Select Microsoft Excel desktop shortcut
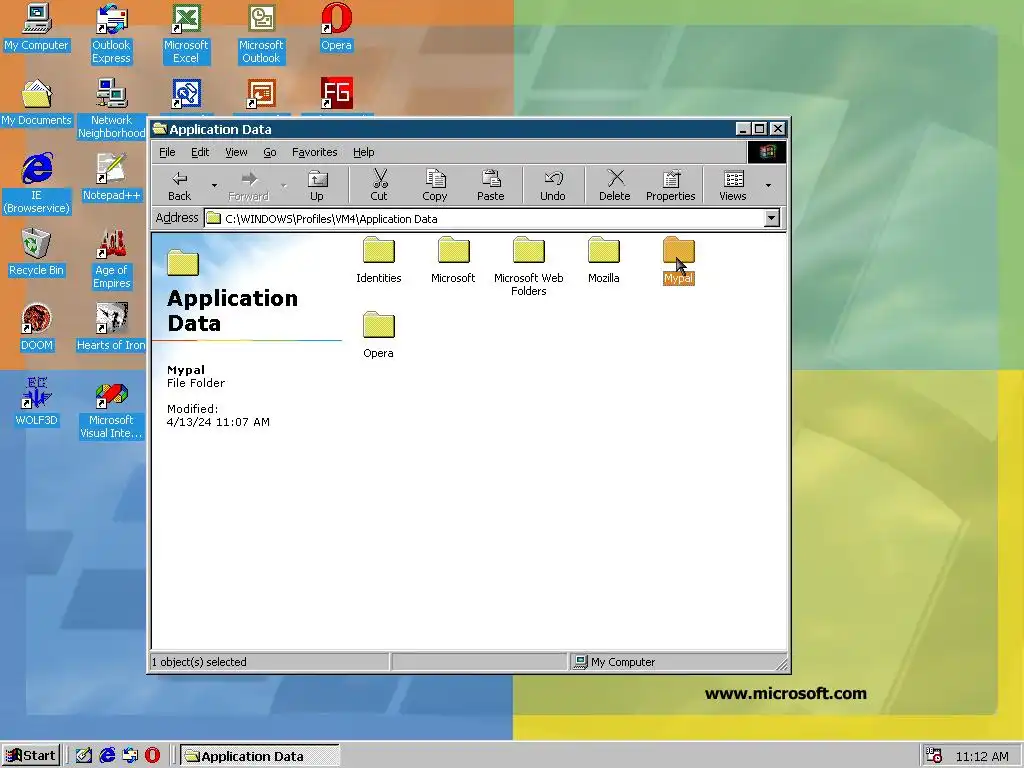 click(x=186, y=34)
